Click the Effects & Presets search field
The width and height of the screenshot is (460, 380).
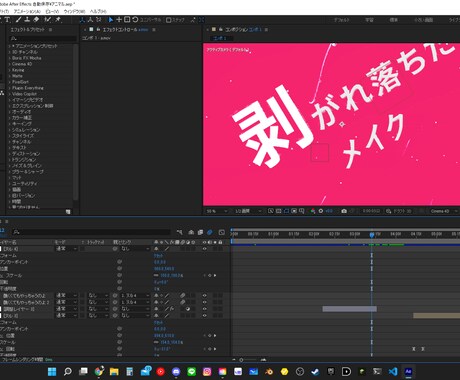point(43,39)
